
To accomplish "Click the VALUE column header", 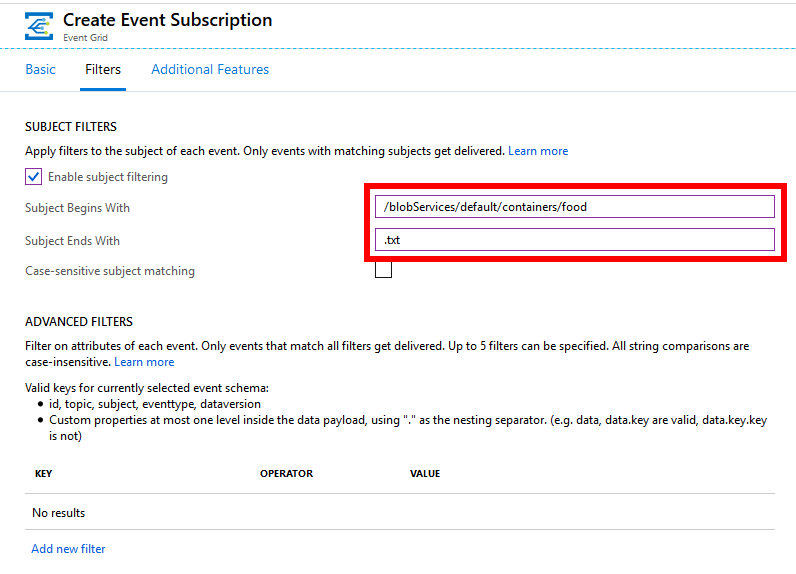I will (425, 474).
